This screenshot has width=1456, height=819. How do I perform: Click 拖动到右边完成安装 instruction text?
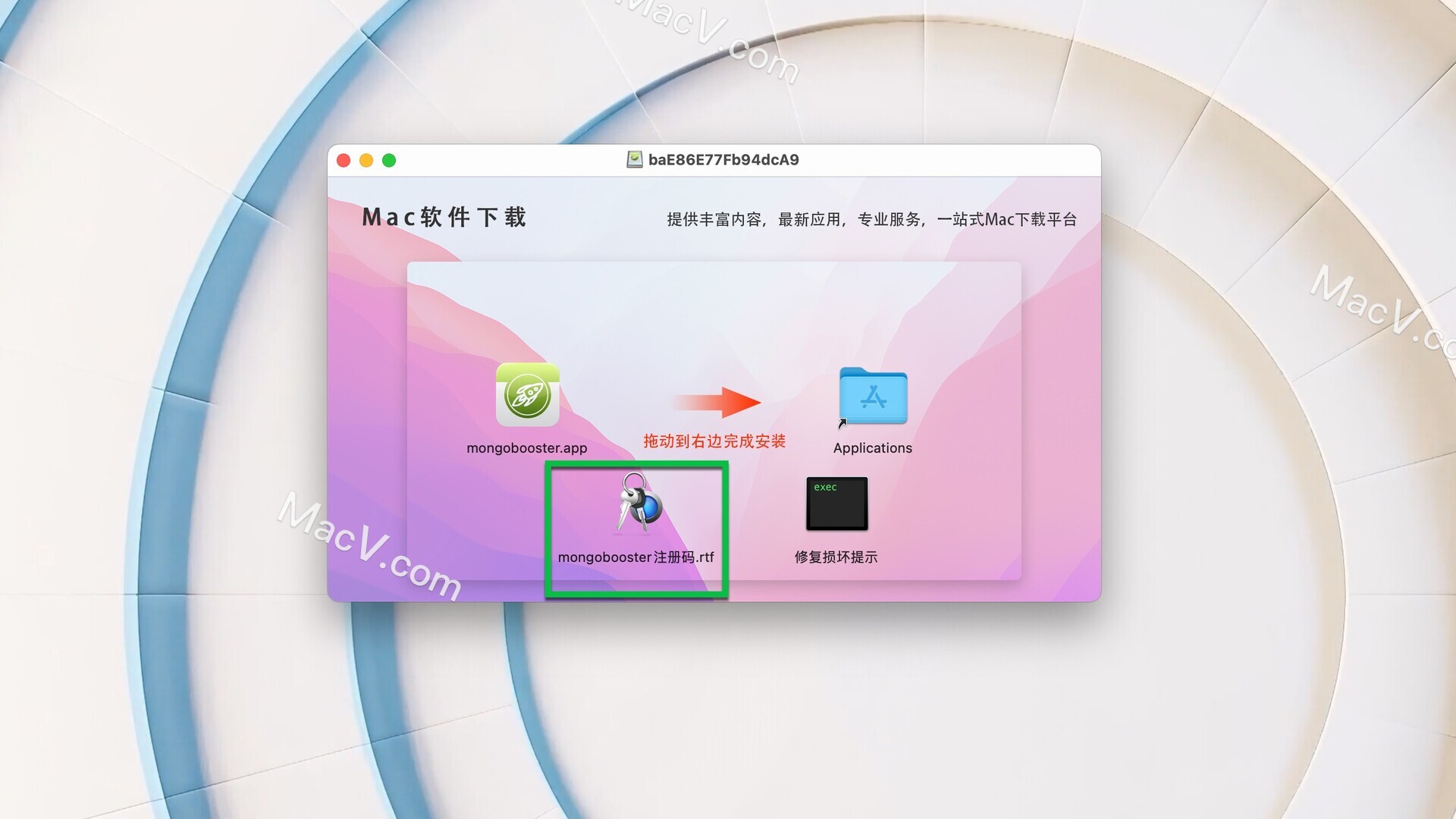point(716,441)
